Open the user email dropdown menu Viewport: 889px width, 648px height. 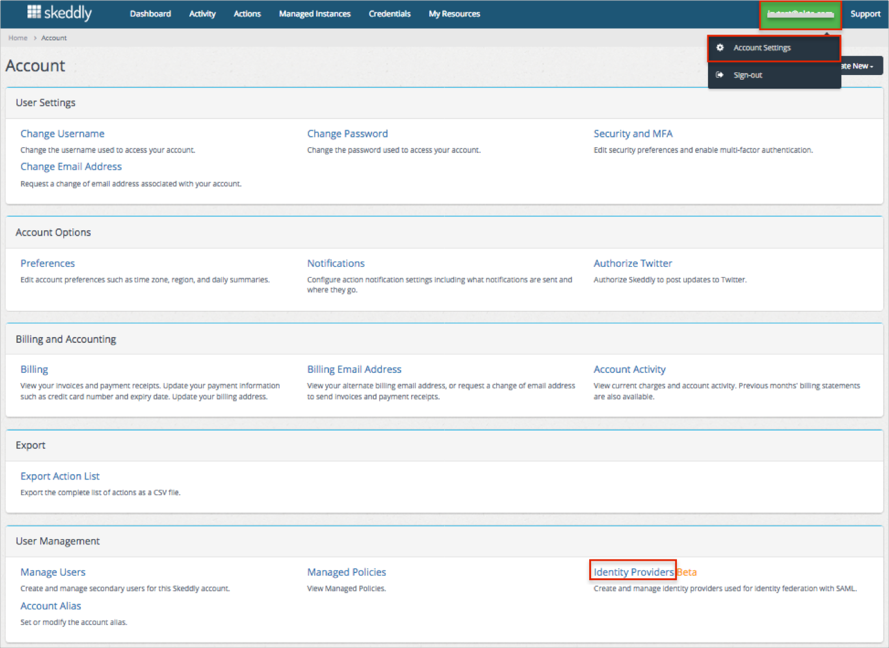800,14
